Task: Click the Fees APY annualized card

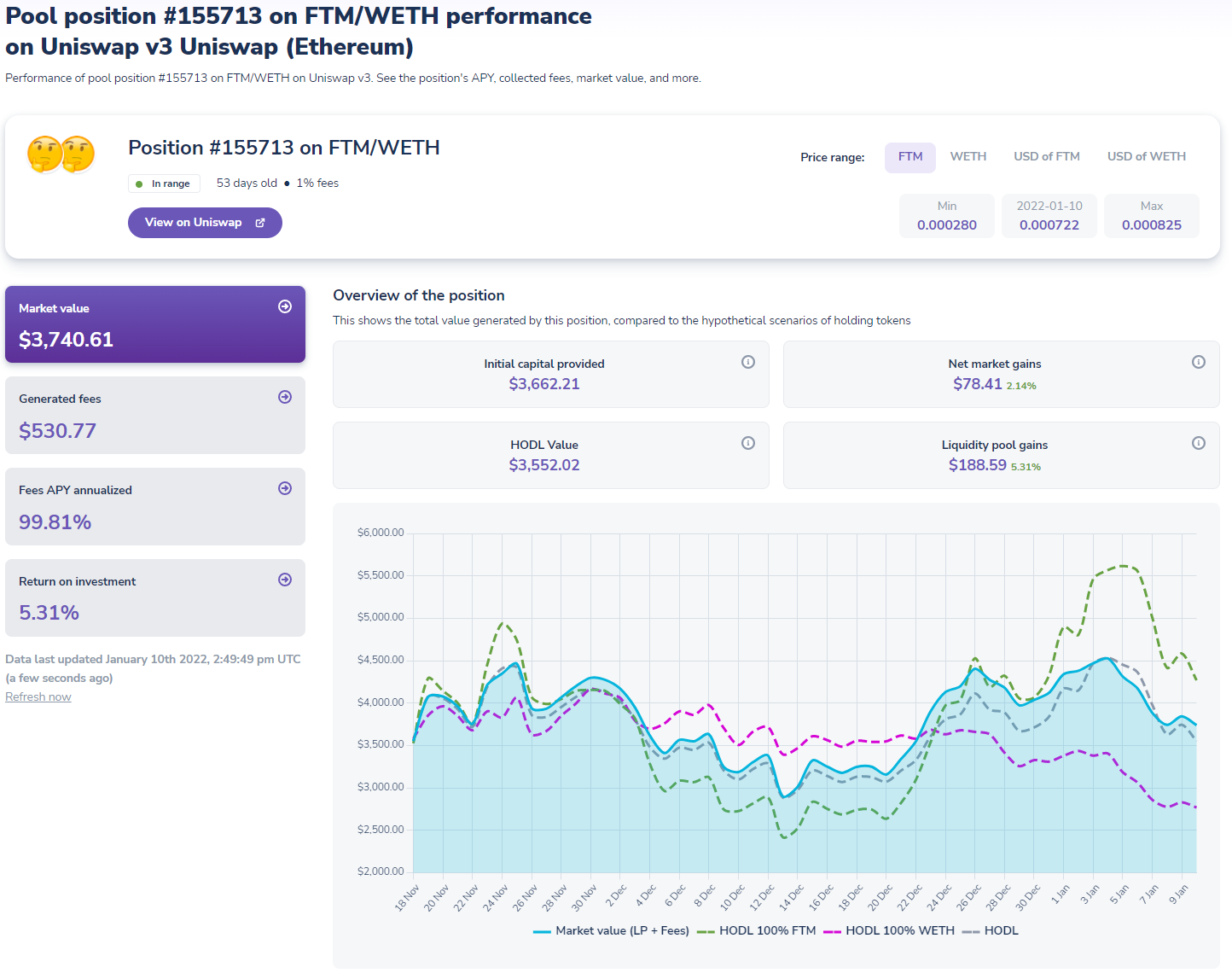Action: click(155, 507)
